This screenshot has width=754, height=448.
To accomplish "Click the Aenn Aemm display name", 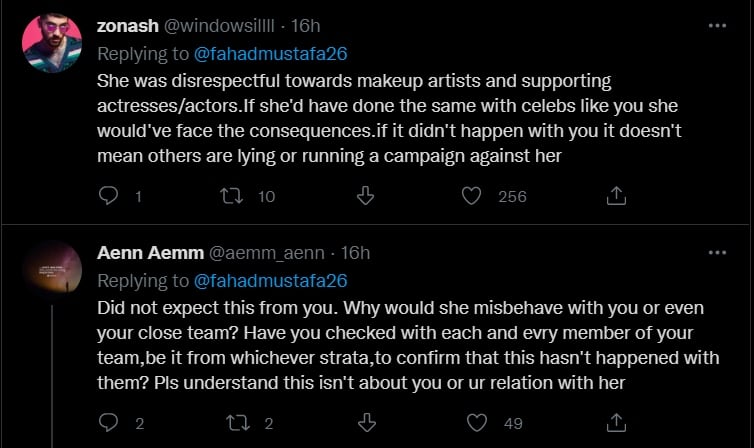I will [145, 253].
